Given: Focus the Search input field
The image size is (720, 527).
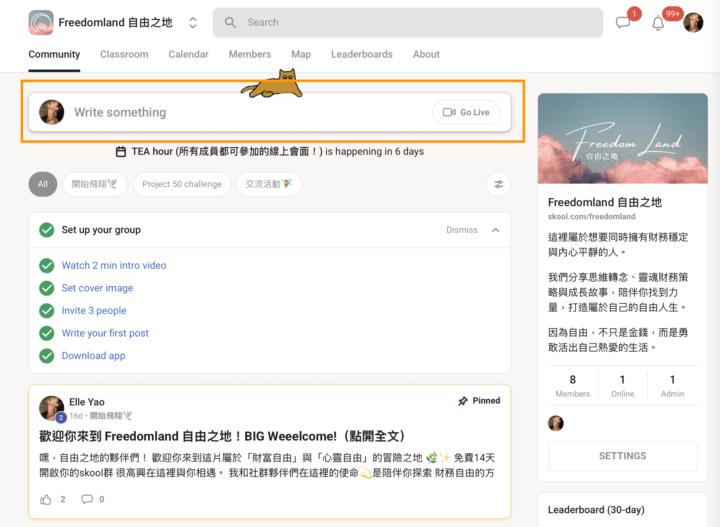Looking at the screenshot, I should pyautogui.click(x=407, y=22).
